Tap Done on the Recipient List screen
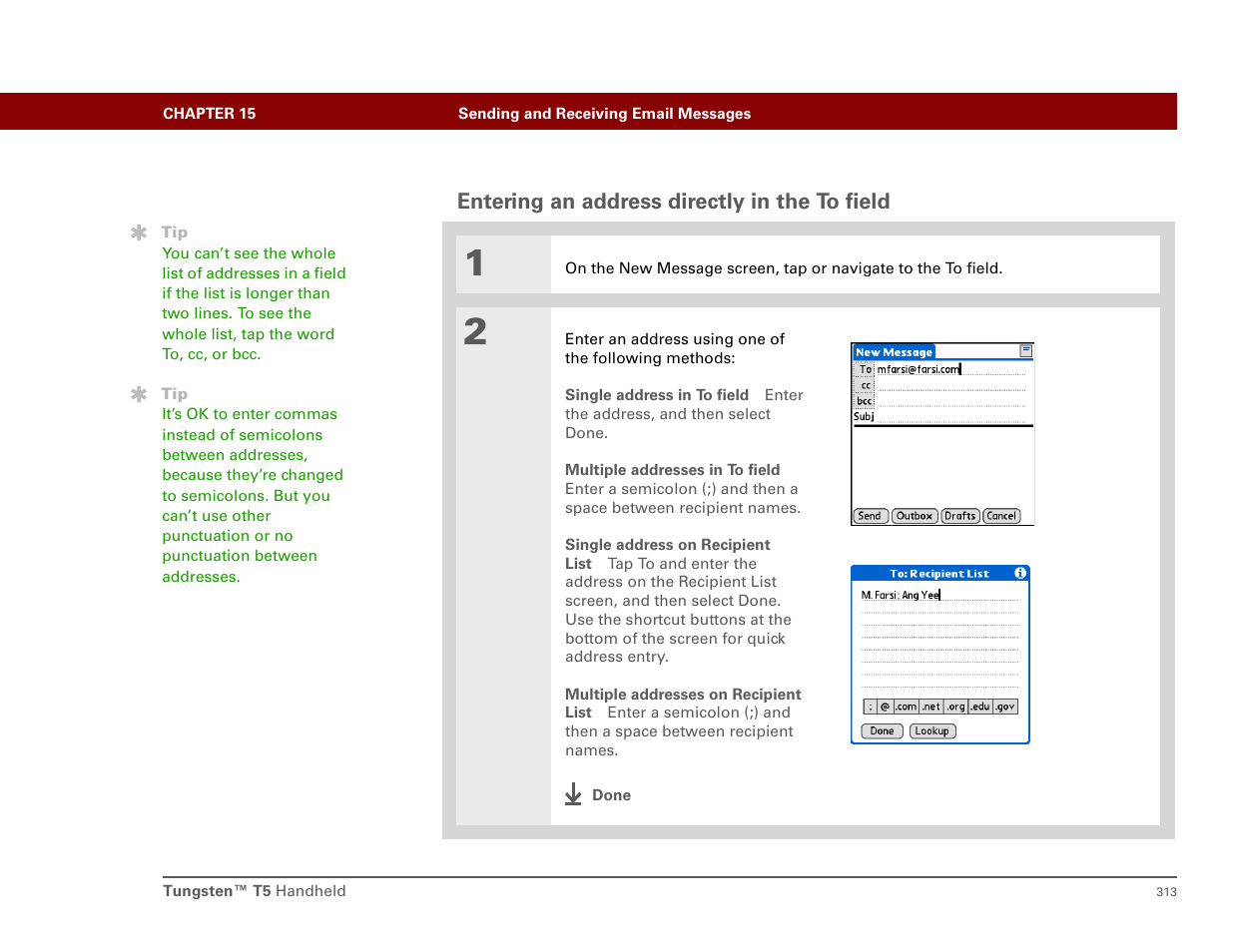The image size is (1233, 952). coord(882,731)
